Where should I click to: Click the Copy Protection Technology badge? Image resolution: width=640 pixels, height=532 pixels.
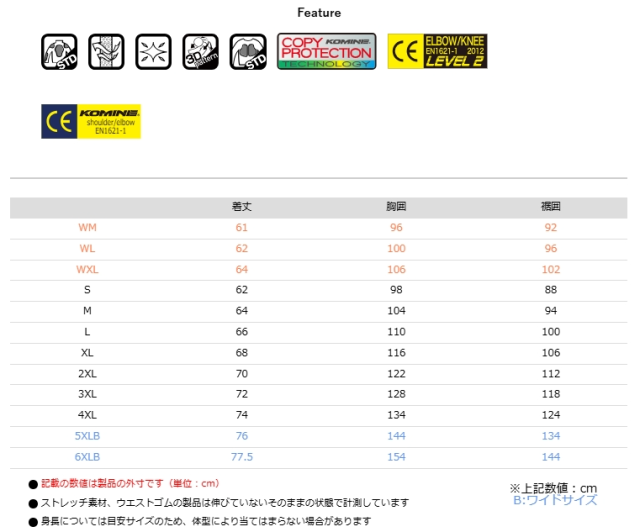coord(327,51)
